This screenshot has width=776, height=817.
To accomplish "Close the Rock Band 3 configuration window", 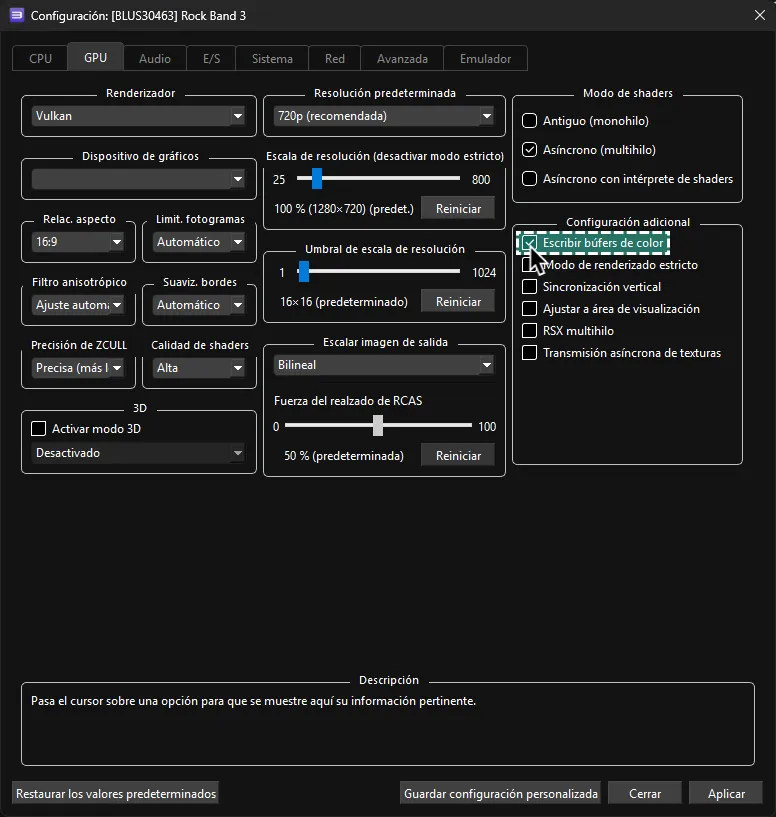I will tap(759, 15).
